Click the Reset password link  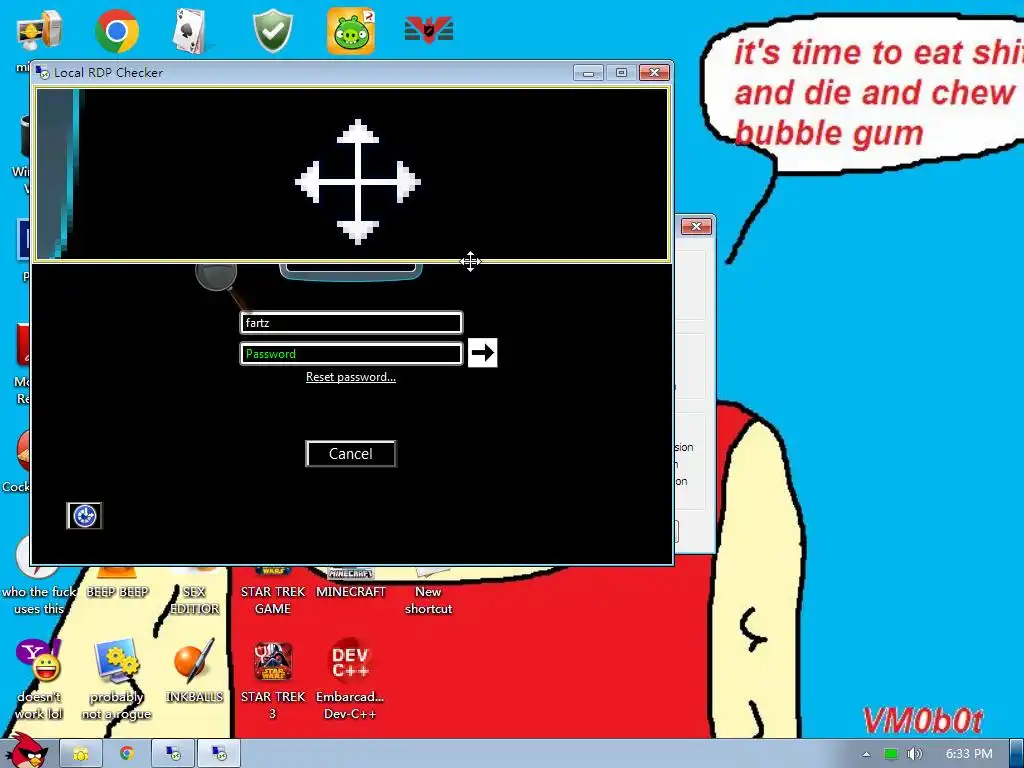pos(351,377)
